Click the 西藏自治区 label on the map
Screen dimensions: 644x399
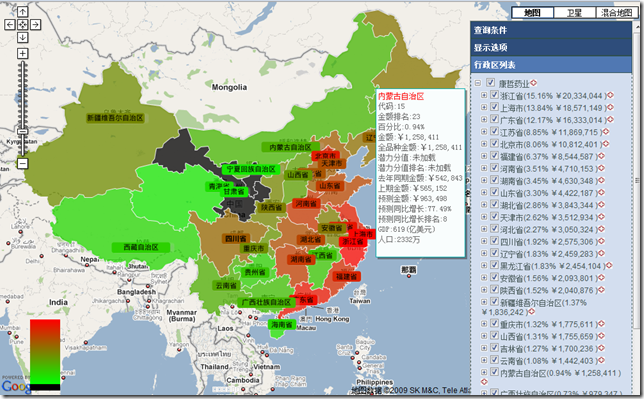point(141,247)
